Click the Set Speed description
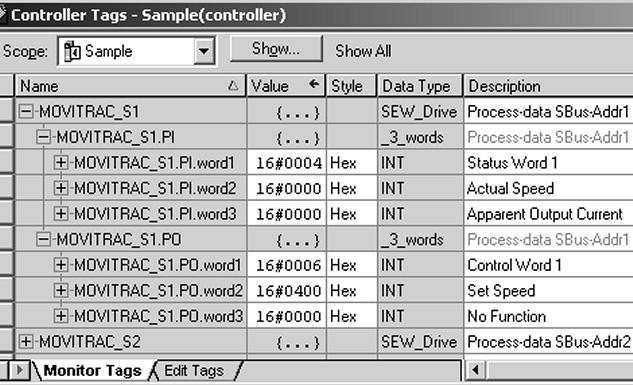 point(501,291)
